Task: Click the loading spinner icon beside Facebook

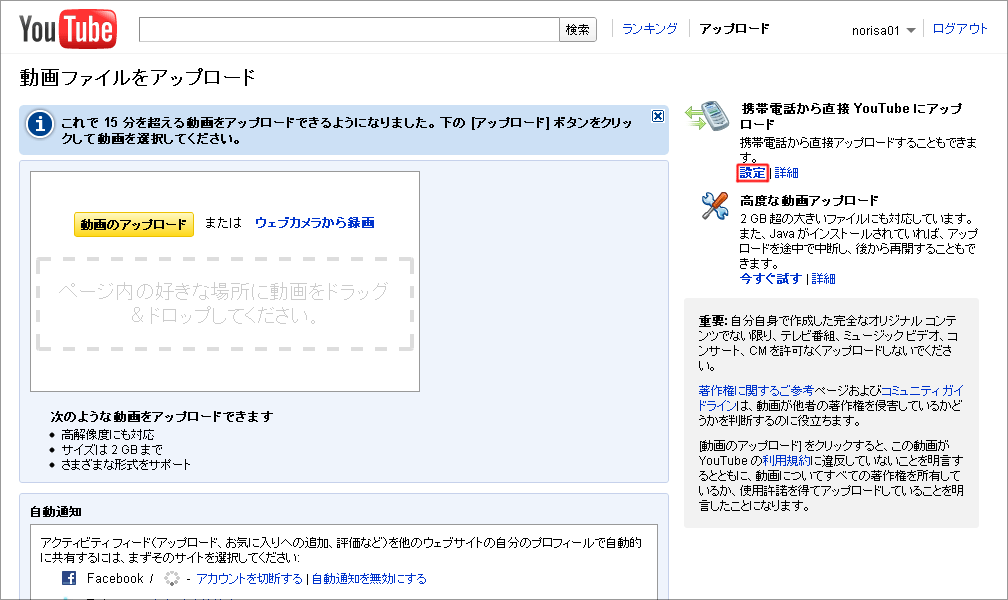Action: tap(172, 578)
